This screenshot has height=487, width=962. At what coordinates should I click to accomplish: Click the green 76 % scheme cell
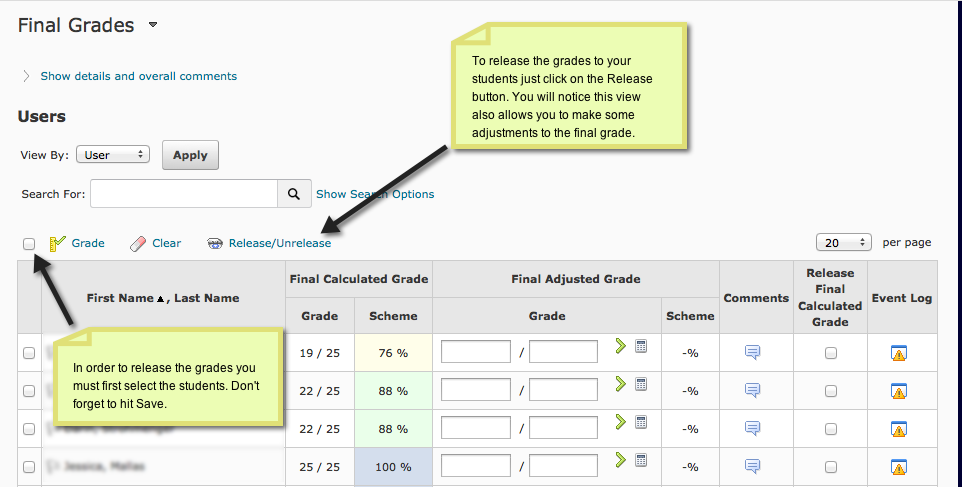click(x=393, y=352)
